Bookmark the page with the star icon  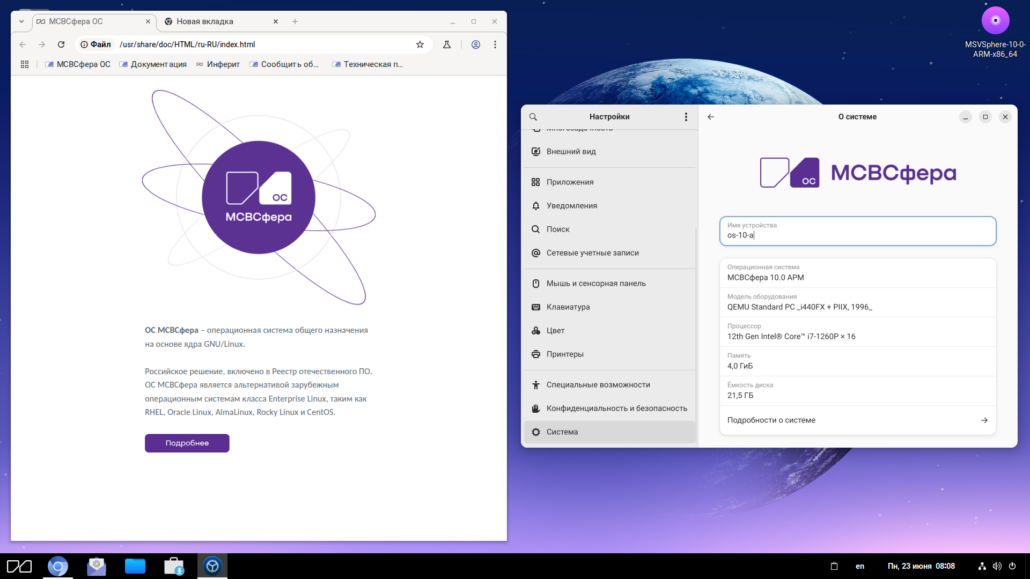(419, 44)
